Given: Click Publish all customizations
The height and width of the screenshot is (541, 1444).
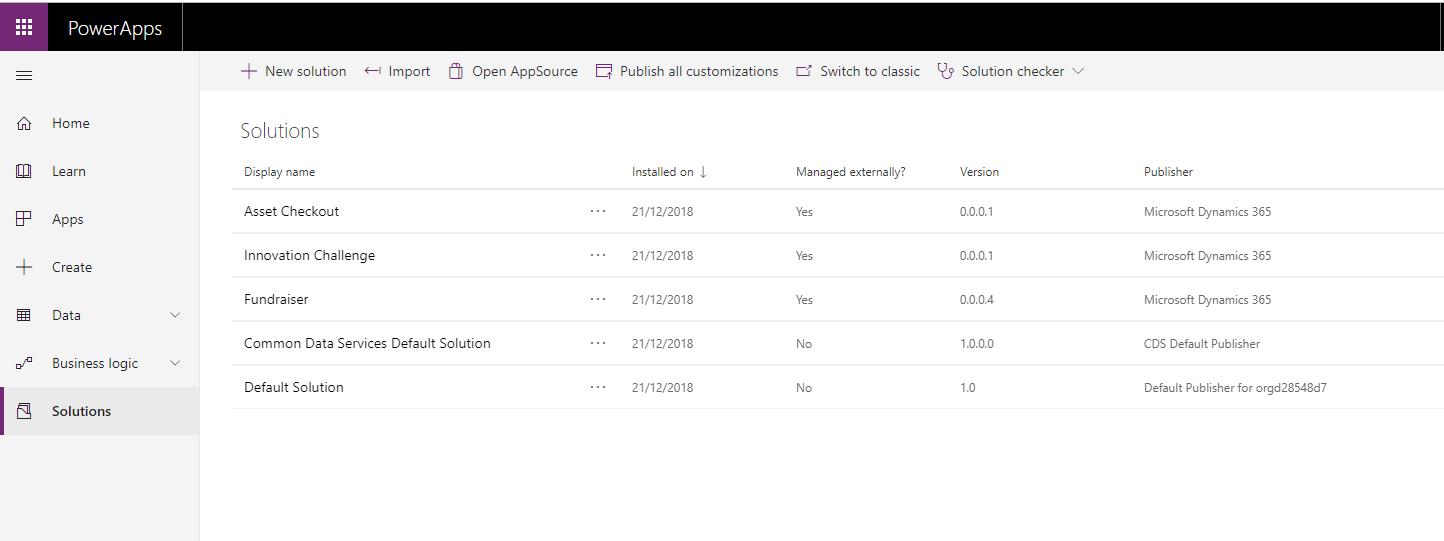Looking at the screenshot, I should (687, 71).
